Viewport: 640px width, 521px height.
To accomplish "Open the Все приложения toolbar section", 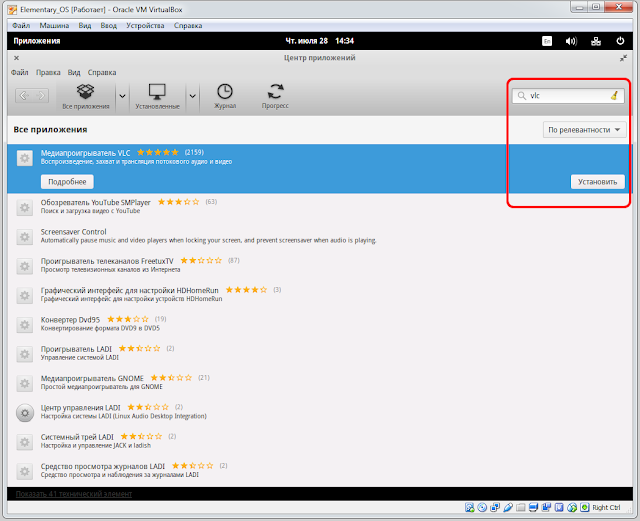I will click(x=86, y=96).
